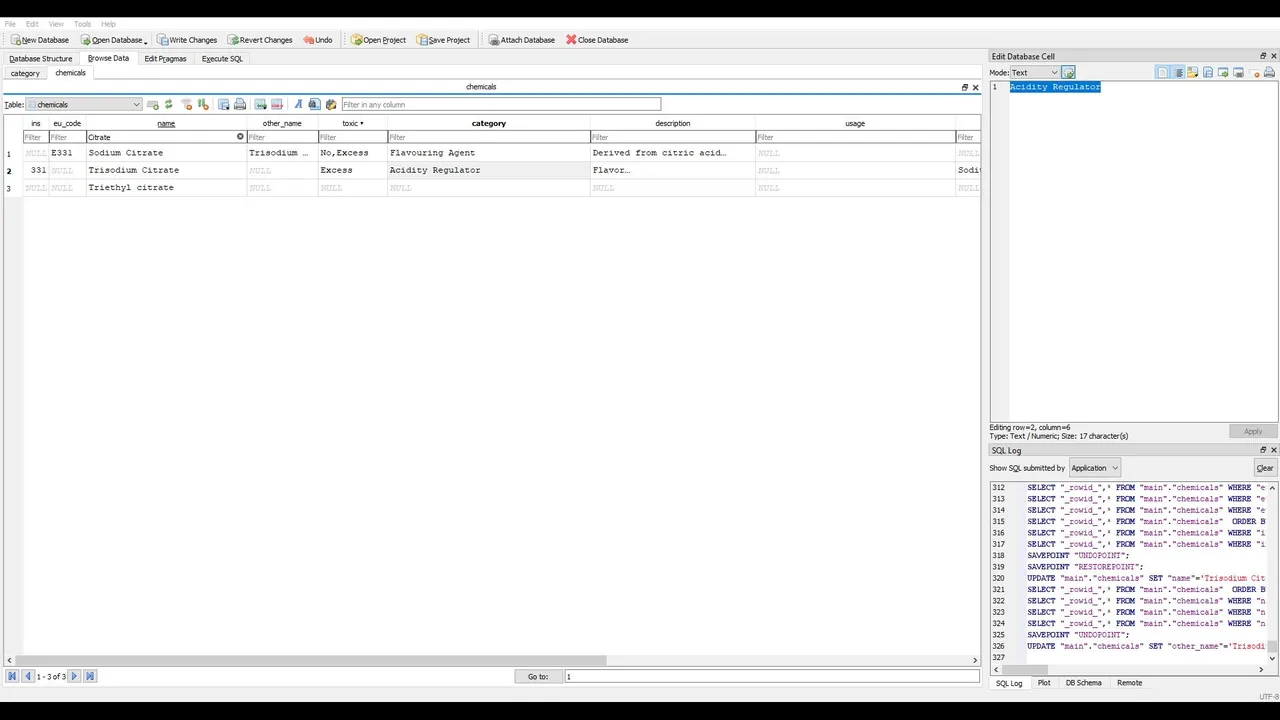This screenshot has height=720, width=1280.
Task: Go to the last record page
Action: [x=89, y=676]
